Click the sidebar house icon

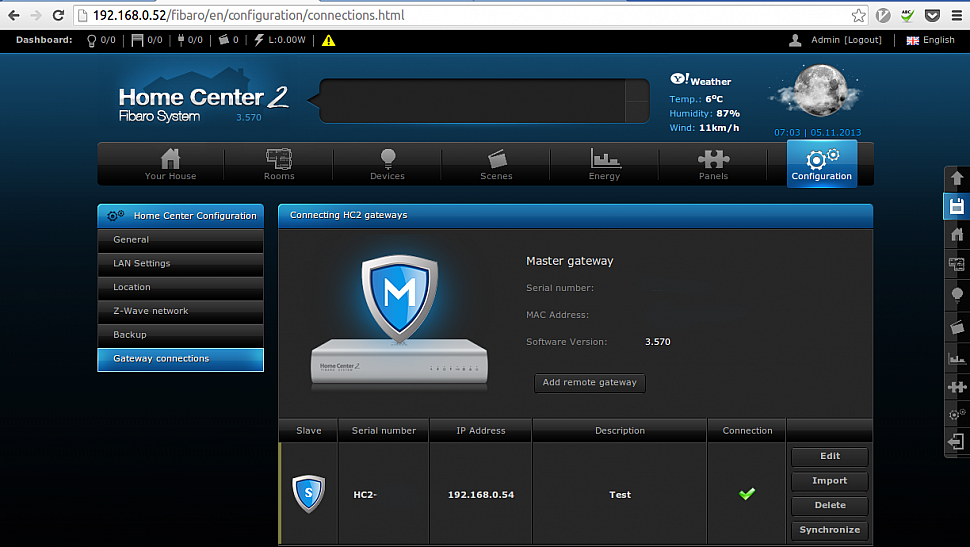coord(957,235)
